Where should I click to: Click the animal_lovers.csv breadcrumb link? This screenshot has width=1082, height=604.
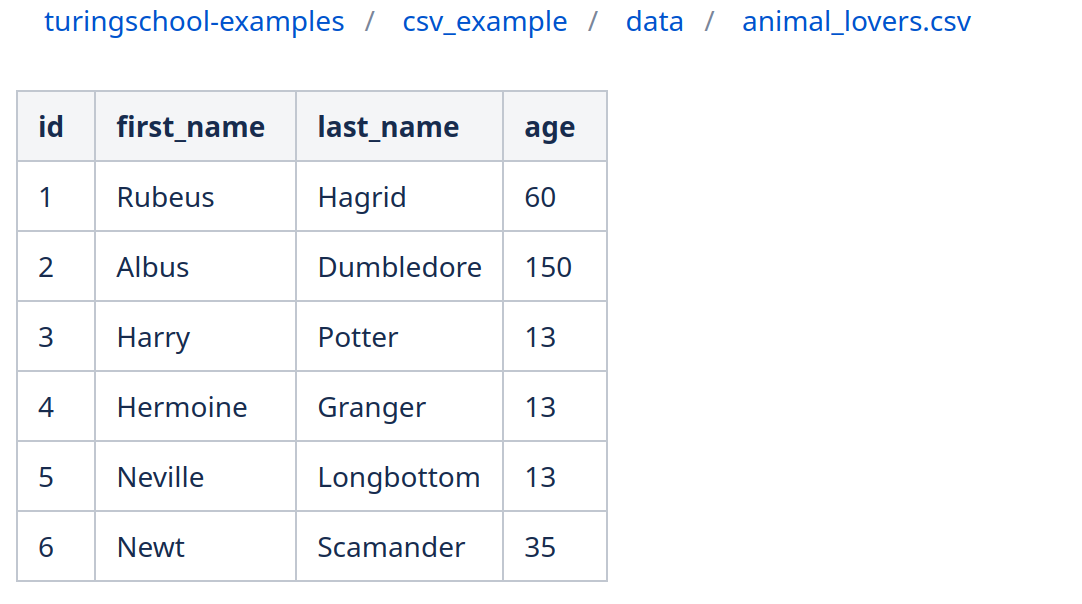856,22
